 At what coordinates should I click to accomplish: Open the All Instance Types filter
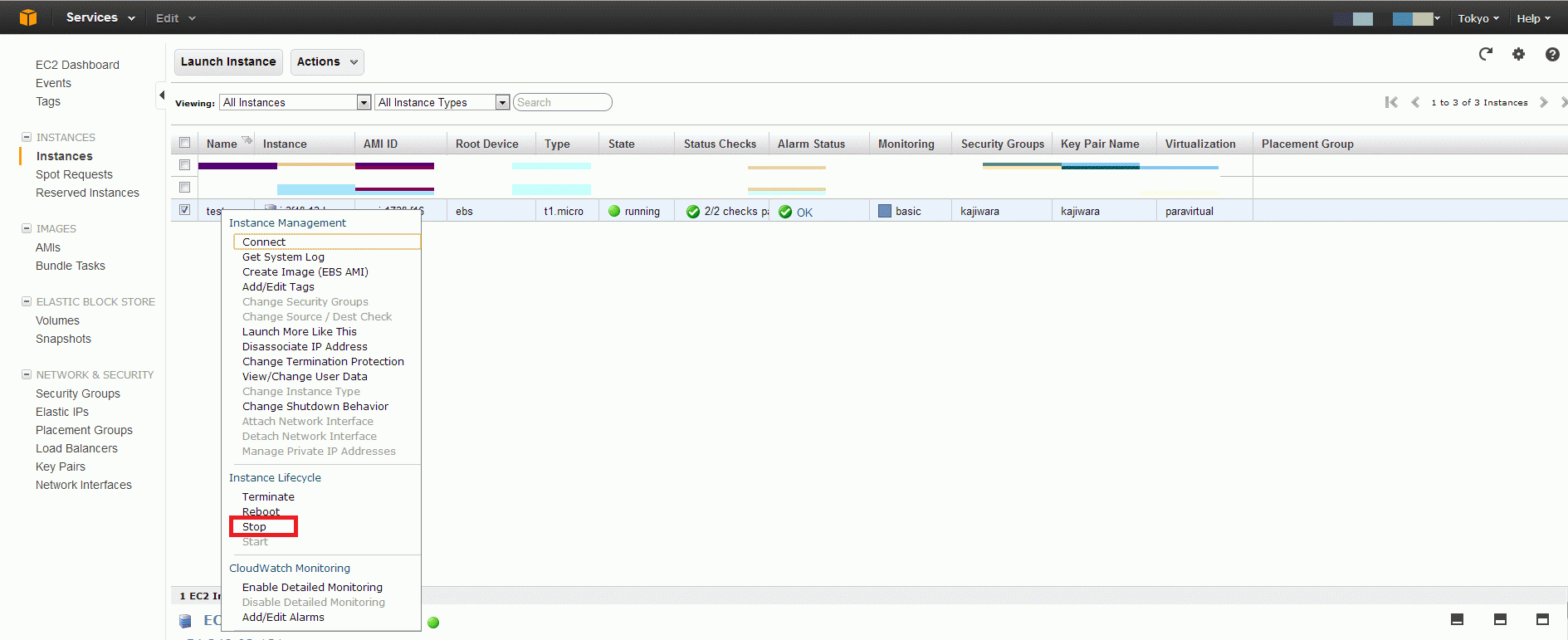(x=442, y=102)
